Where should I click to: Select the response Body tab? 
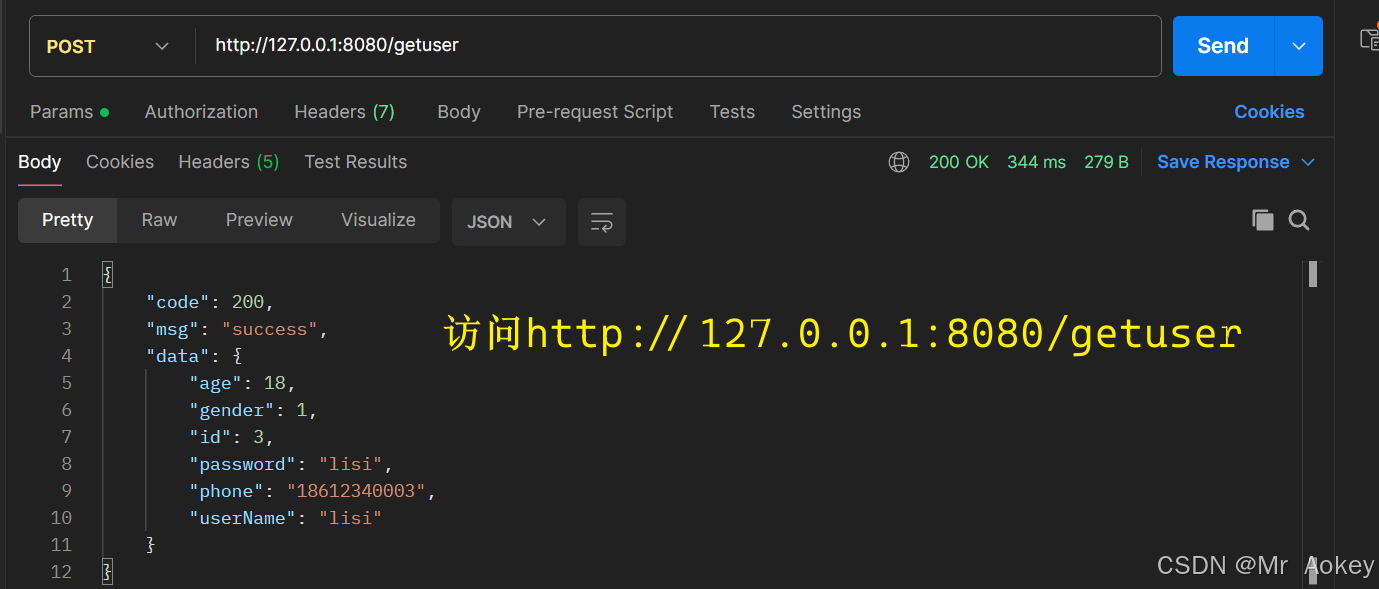click(x=40, y=162)
